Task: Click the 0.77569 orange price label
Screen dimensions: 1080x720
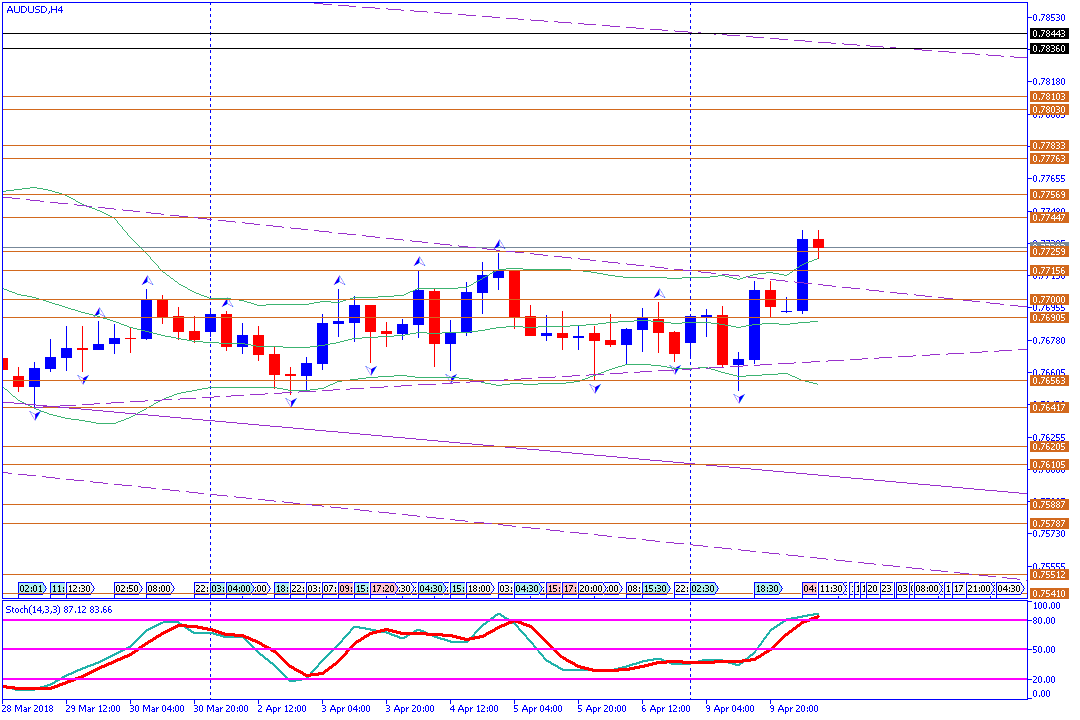Action: [1048, 194]
